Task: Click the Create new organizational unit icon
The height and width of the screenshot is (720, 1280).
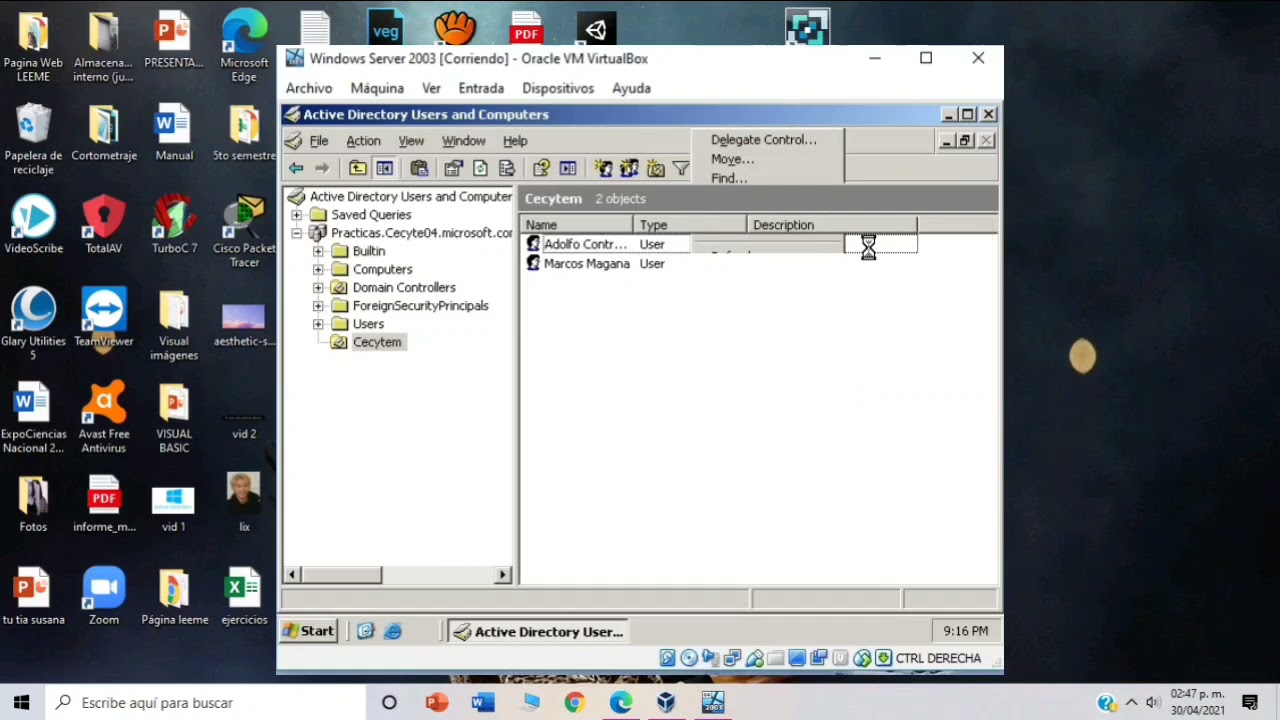Action: [655, 169]
